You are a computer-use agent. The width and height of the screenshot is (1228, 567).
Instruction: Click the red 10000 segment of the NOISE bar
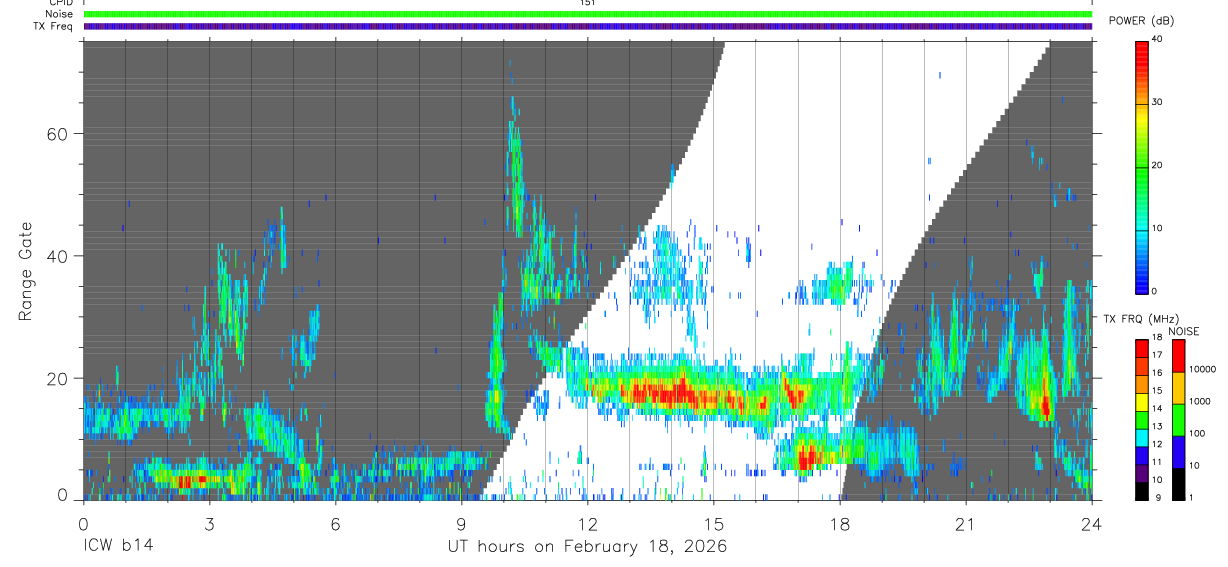tap(1178, 356)
